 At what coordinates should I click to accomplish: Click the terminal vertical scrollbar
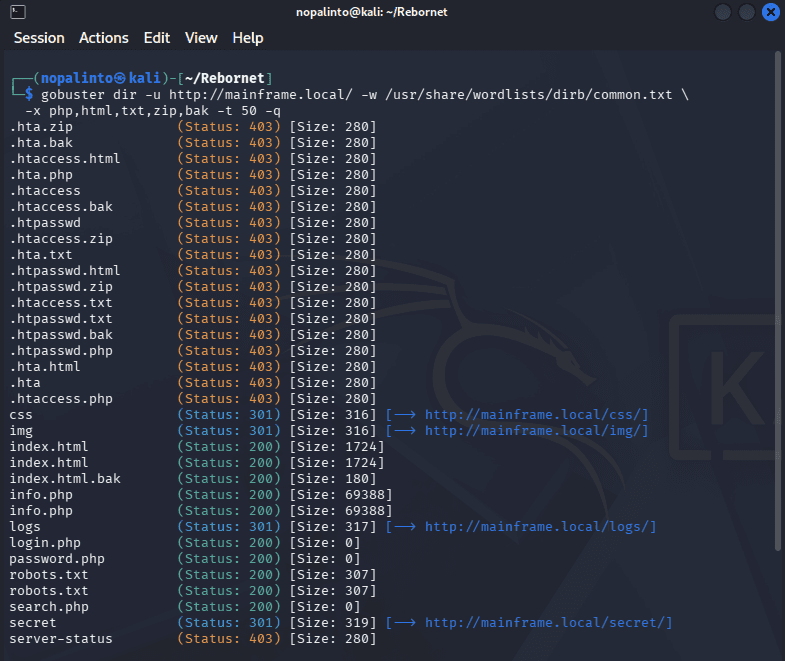coord(777,300)
